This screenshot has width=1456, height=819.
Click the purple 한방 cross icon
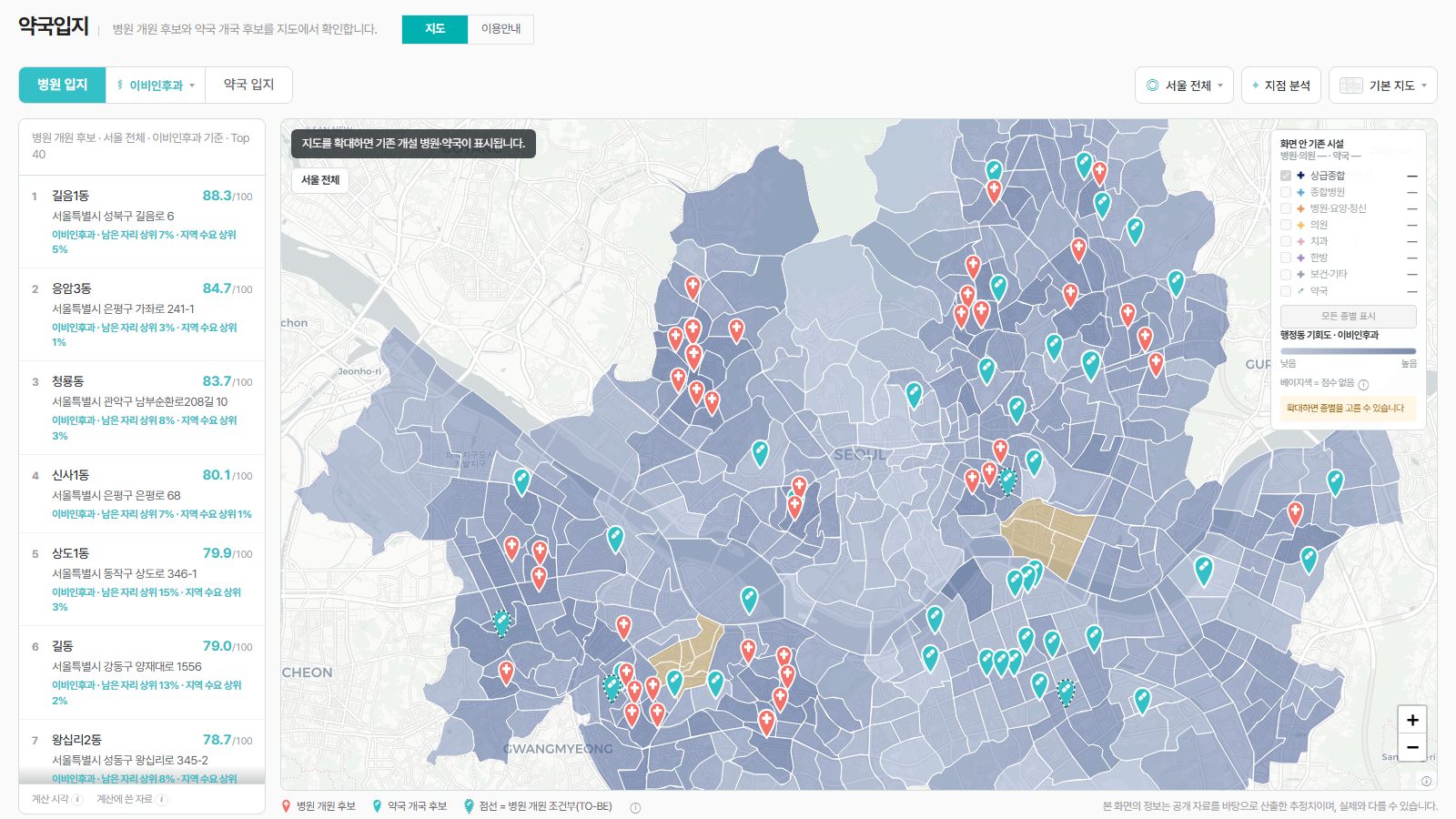pyautogui.click(x=1300, y=258)
